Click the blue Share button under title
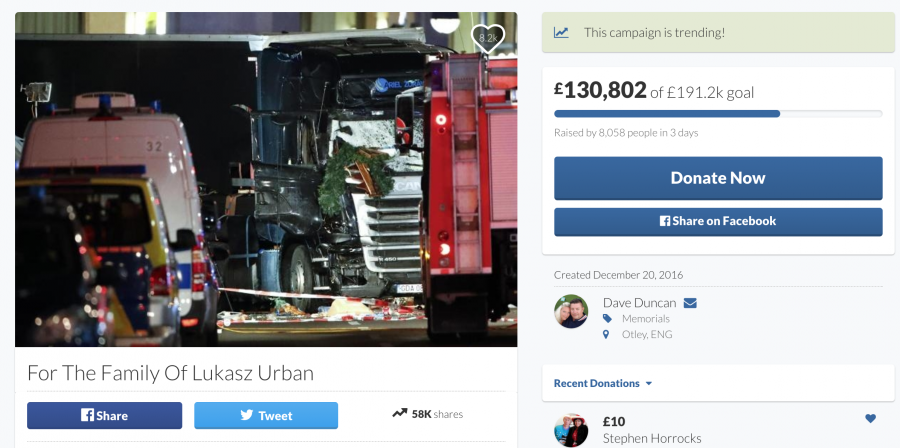900x448 pixels. (x=104, y=415)
